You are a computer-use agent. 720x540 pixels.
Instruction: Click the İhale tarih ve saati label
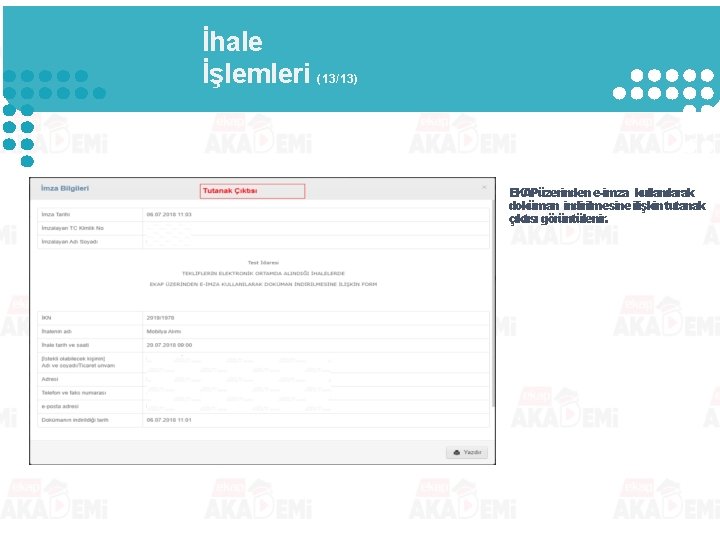[x=65, y=345]
